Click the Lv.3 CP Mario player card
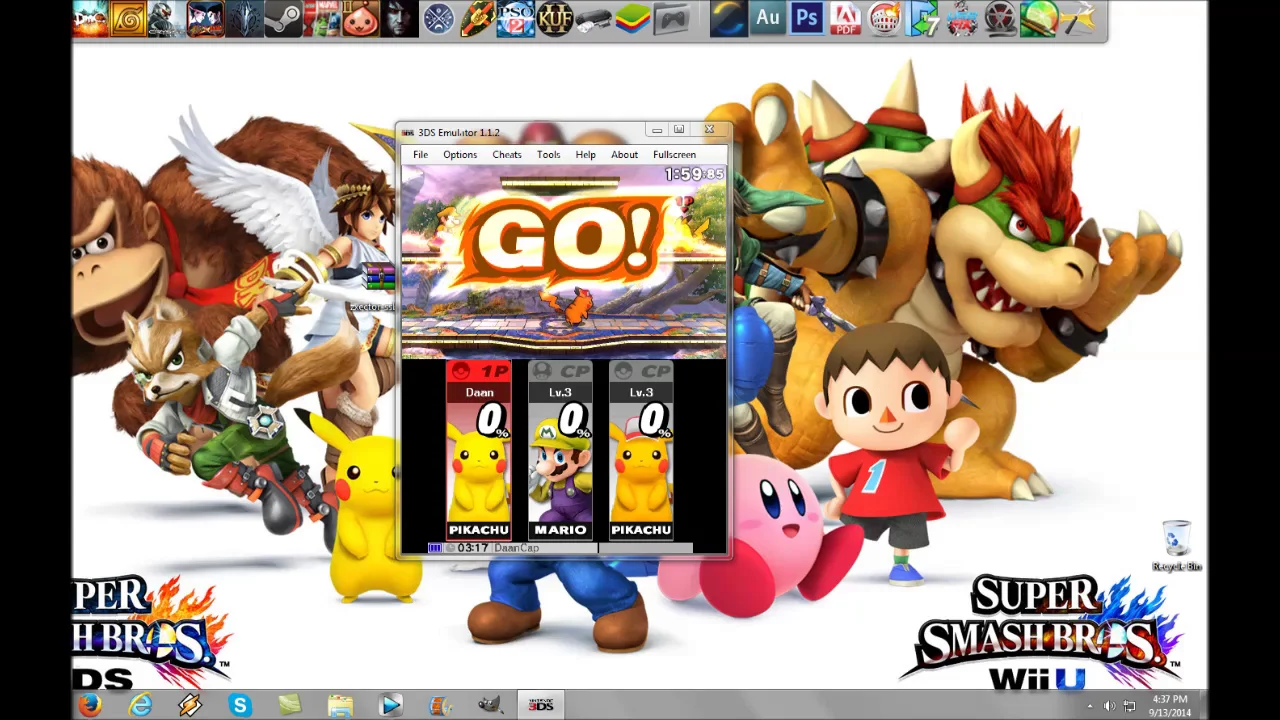Screen dimensions: 1280x720 click(560, 452)
